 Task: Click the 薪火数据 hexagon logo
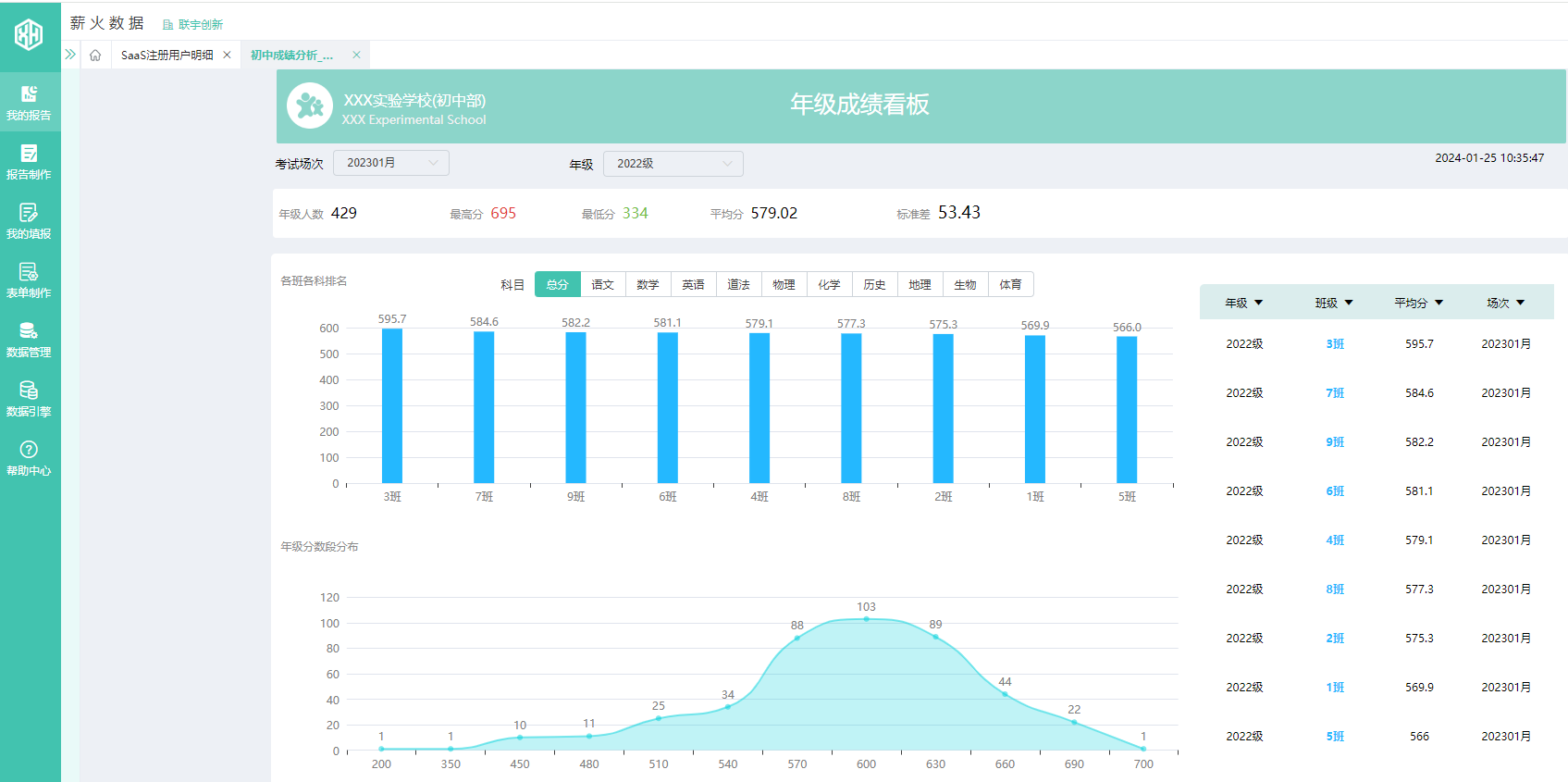(29, 34)
